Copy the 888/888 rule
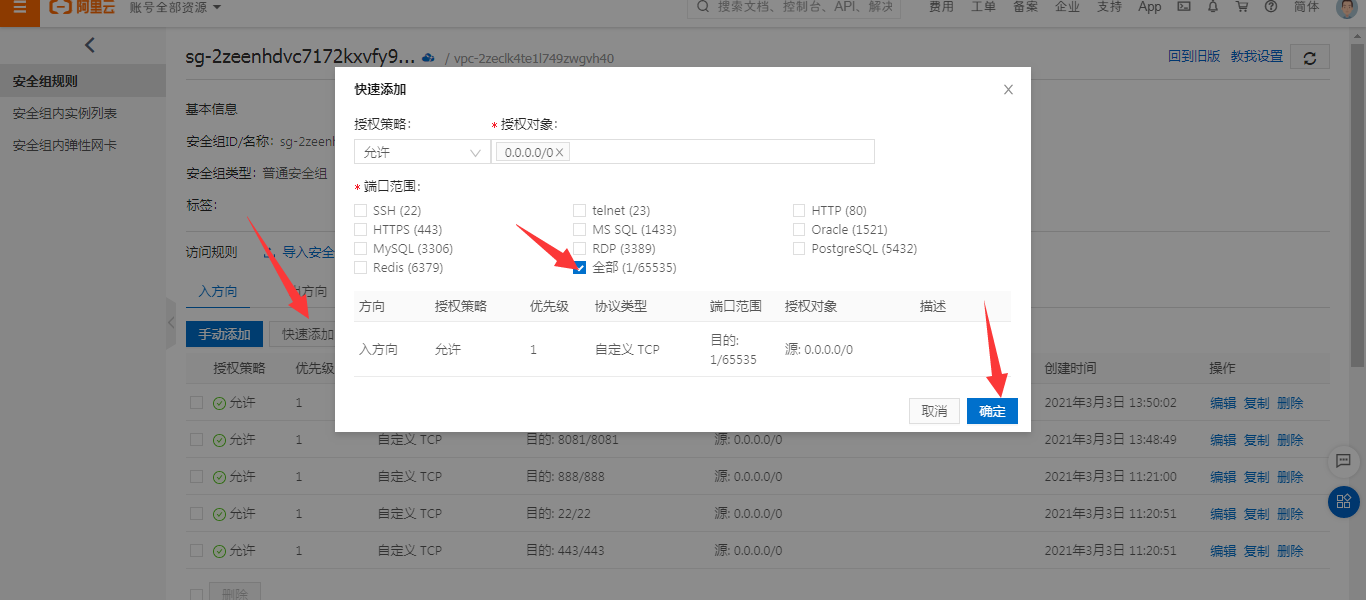Image resolution: width=1366 pixels, height=600 pixels. pos(1256,477)
